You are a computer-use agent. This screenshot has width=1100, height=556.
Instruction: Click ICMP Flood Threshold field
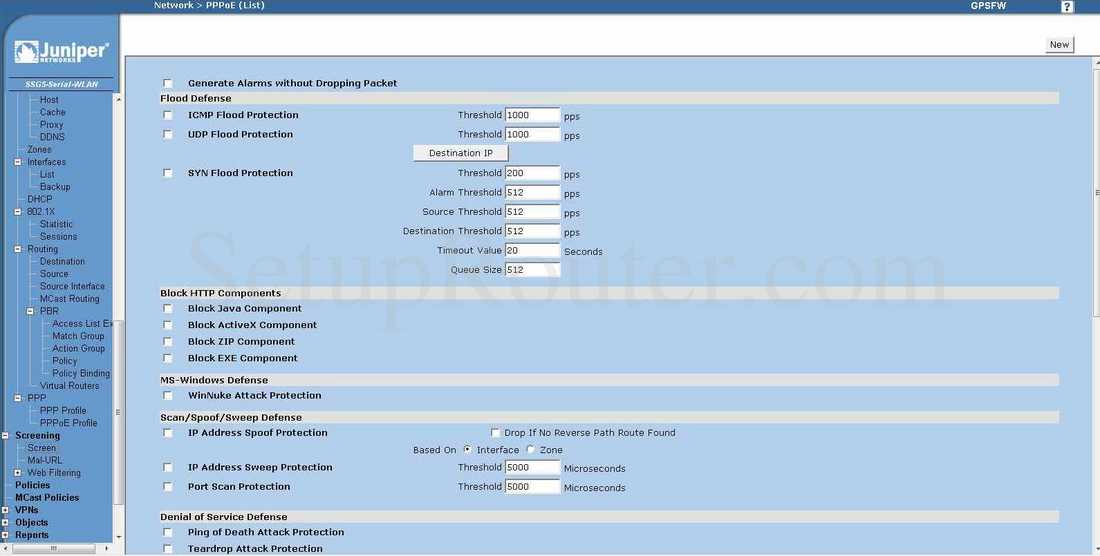tap(532, 115)
